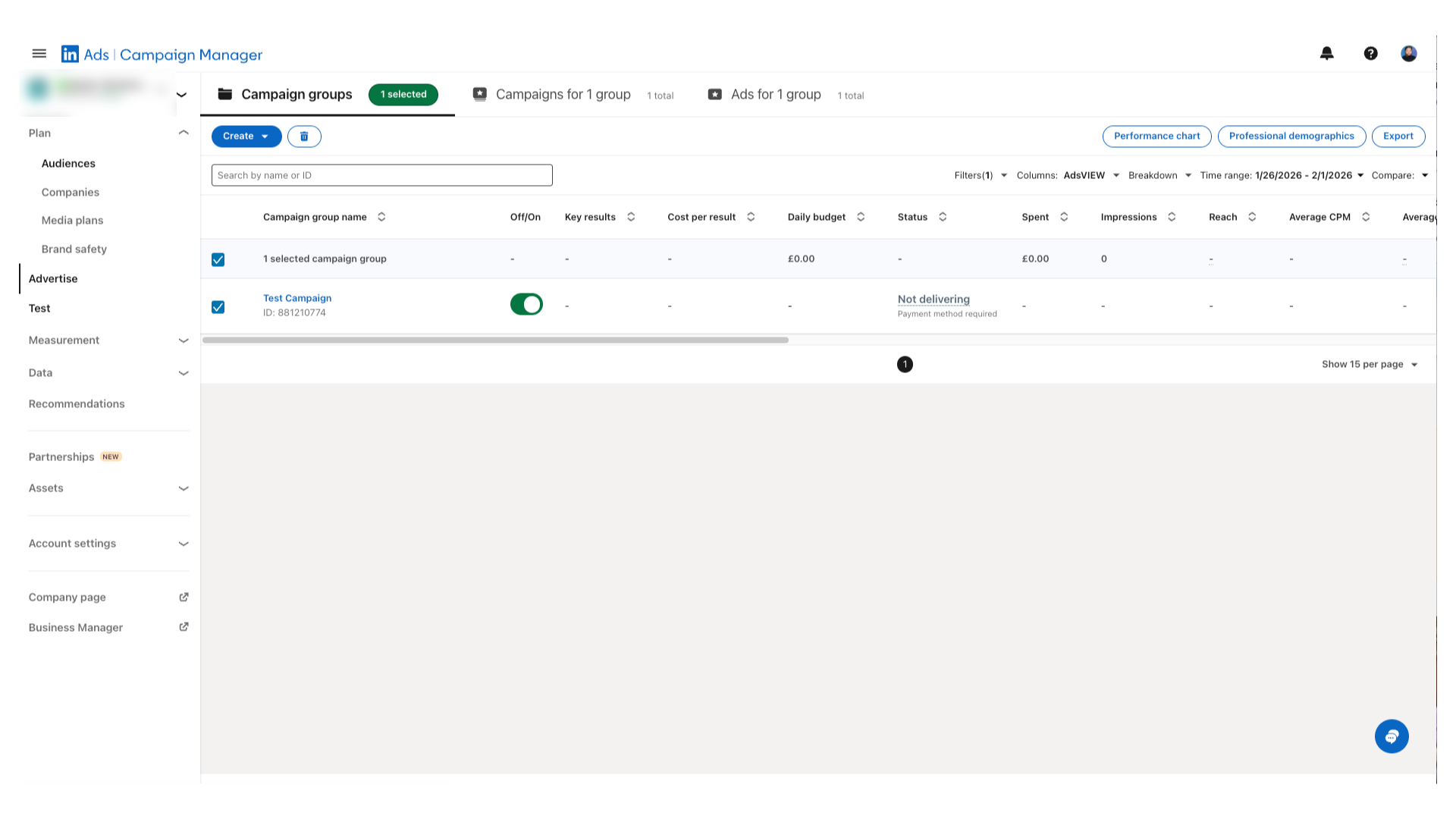Viewport: 1456px width, 819px height.
Task: Open the help question mark icon
Action: [x=1370, y=53]
